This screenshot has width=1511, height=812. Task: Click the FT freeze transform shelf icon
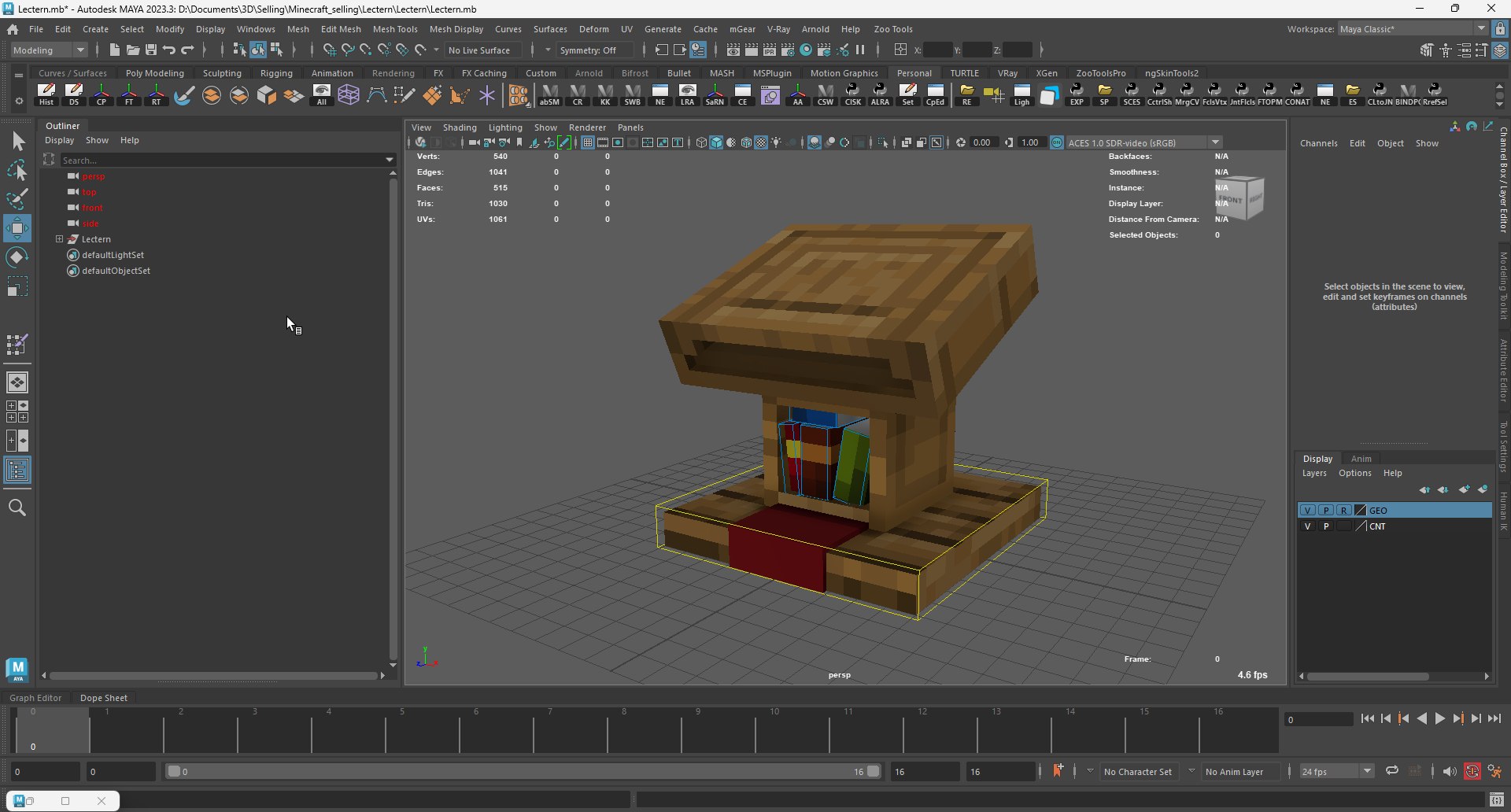point(129,94)
